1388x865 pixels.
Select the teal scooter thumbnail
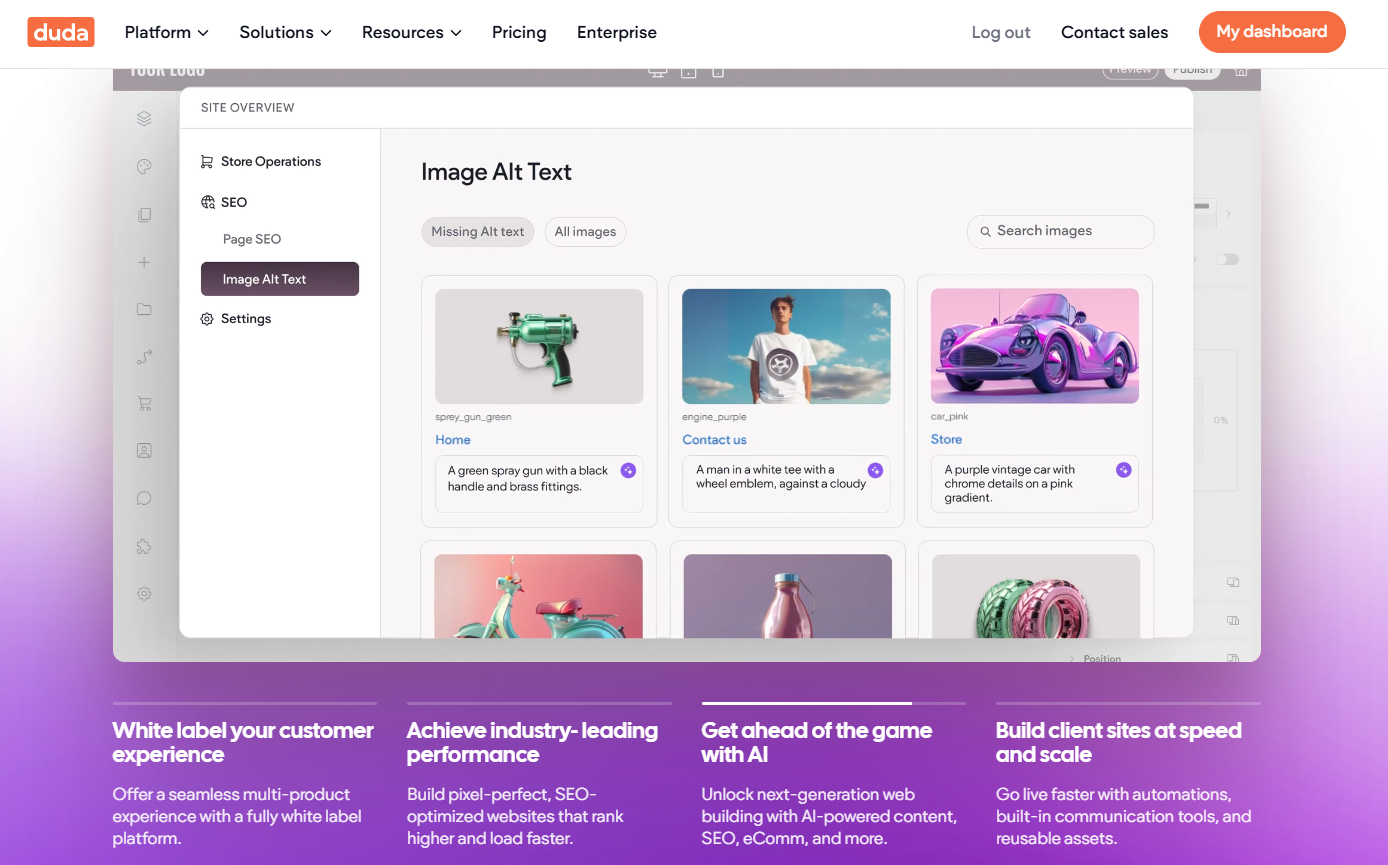click(538, 596)
